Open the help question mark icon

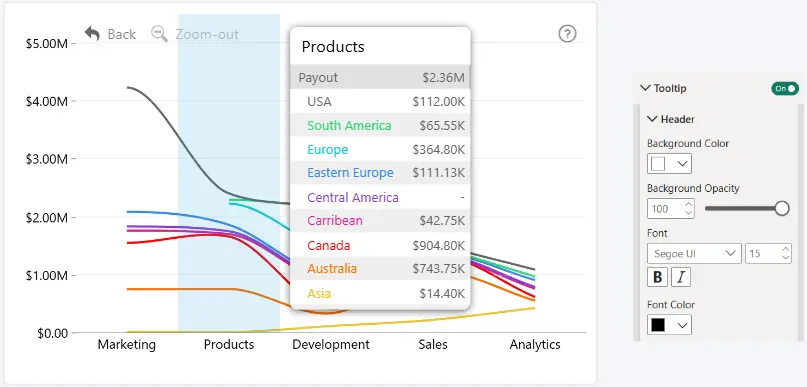point(567,34)
